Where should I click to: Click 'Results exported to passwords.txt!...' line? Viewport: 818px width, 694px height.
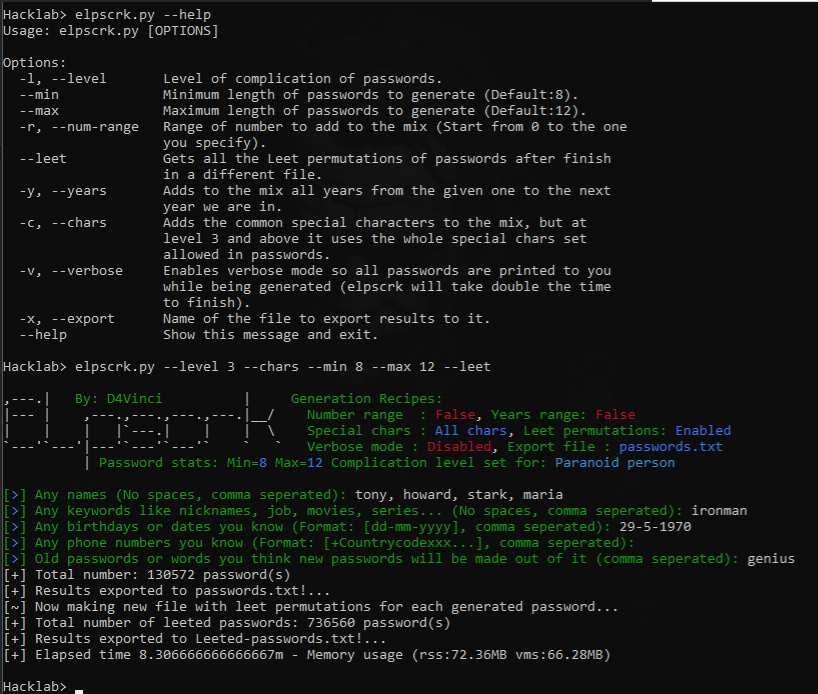(x=166, y=591)
